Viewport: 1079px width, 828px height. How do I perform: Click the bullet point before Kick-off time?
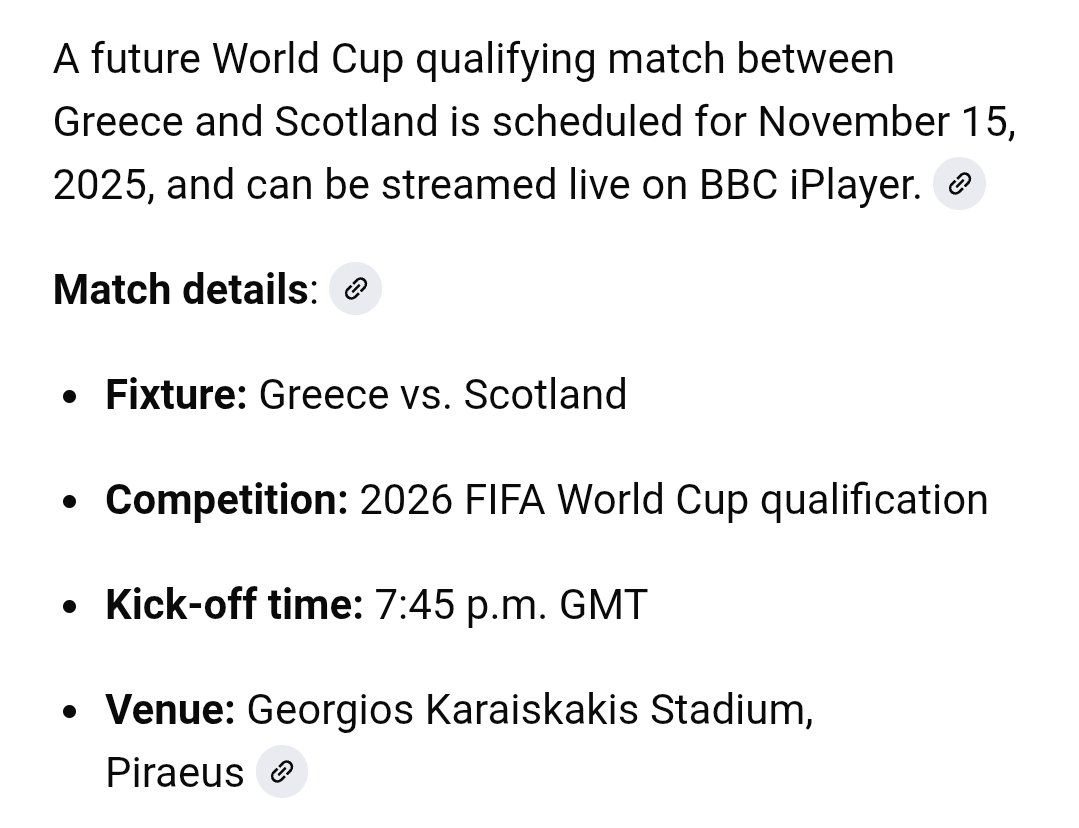click(x=69, y=607)
